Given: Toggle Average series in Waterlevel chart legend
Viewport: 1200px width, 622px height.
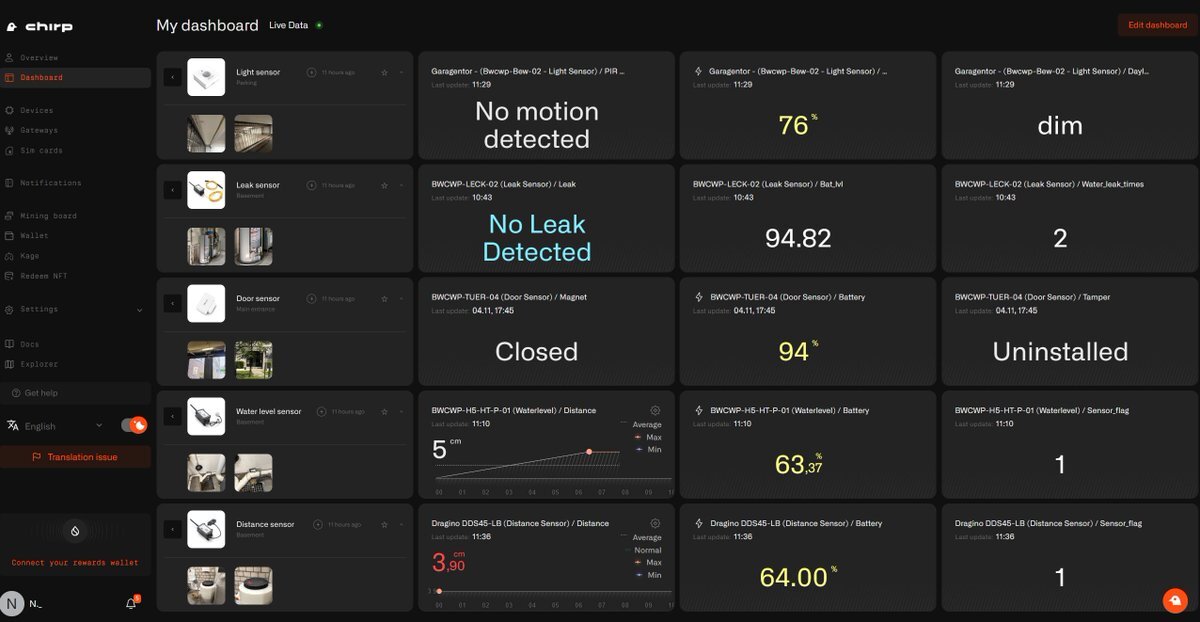Looking at the screenshot, I should (x=641, y=425).
